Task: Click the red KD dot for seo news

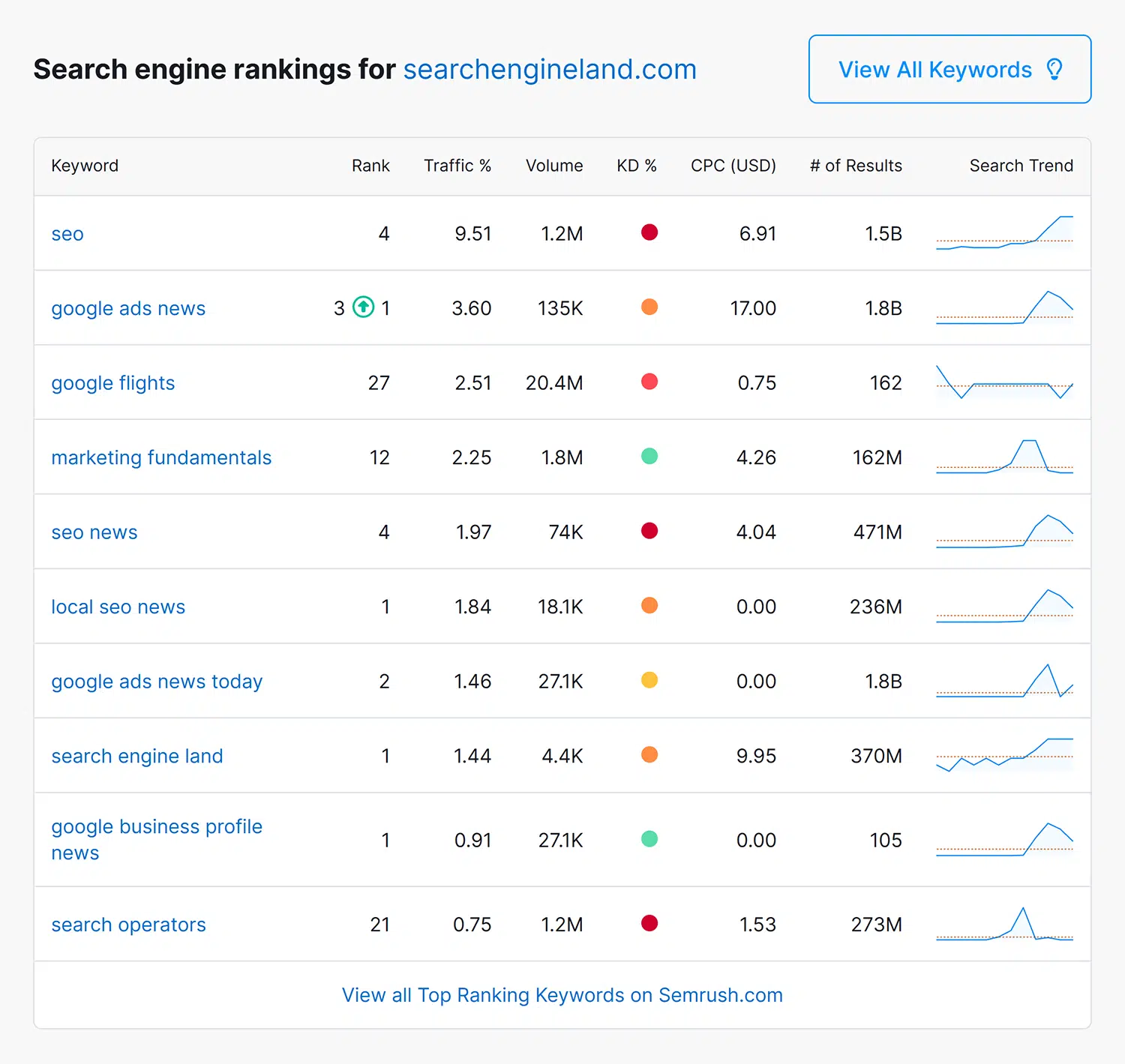Action: click(649, 531)
